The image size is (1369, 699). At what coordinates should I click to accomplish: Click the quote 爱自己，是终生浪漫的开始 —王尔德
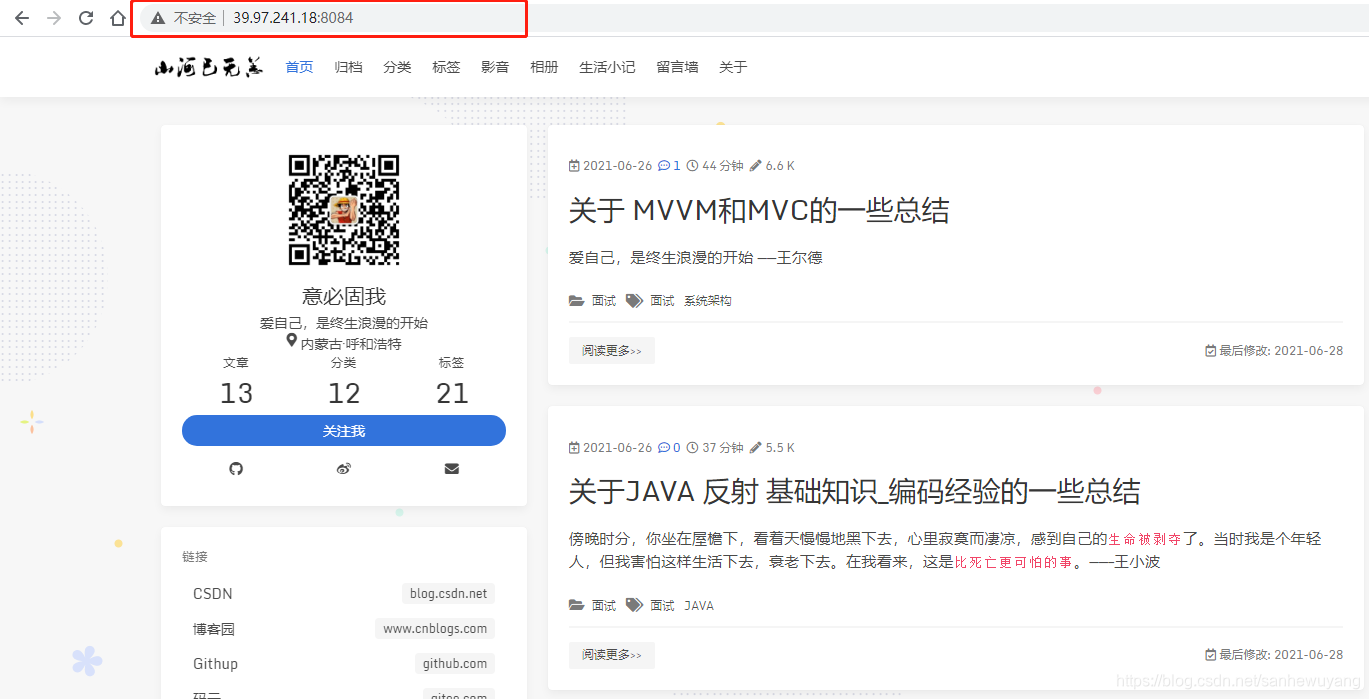click(695, 258)
